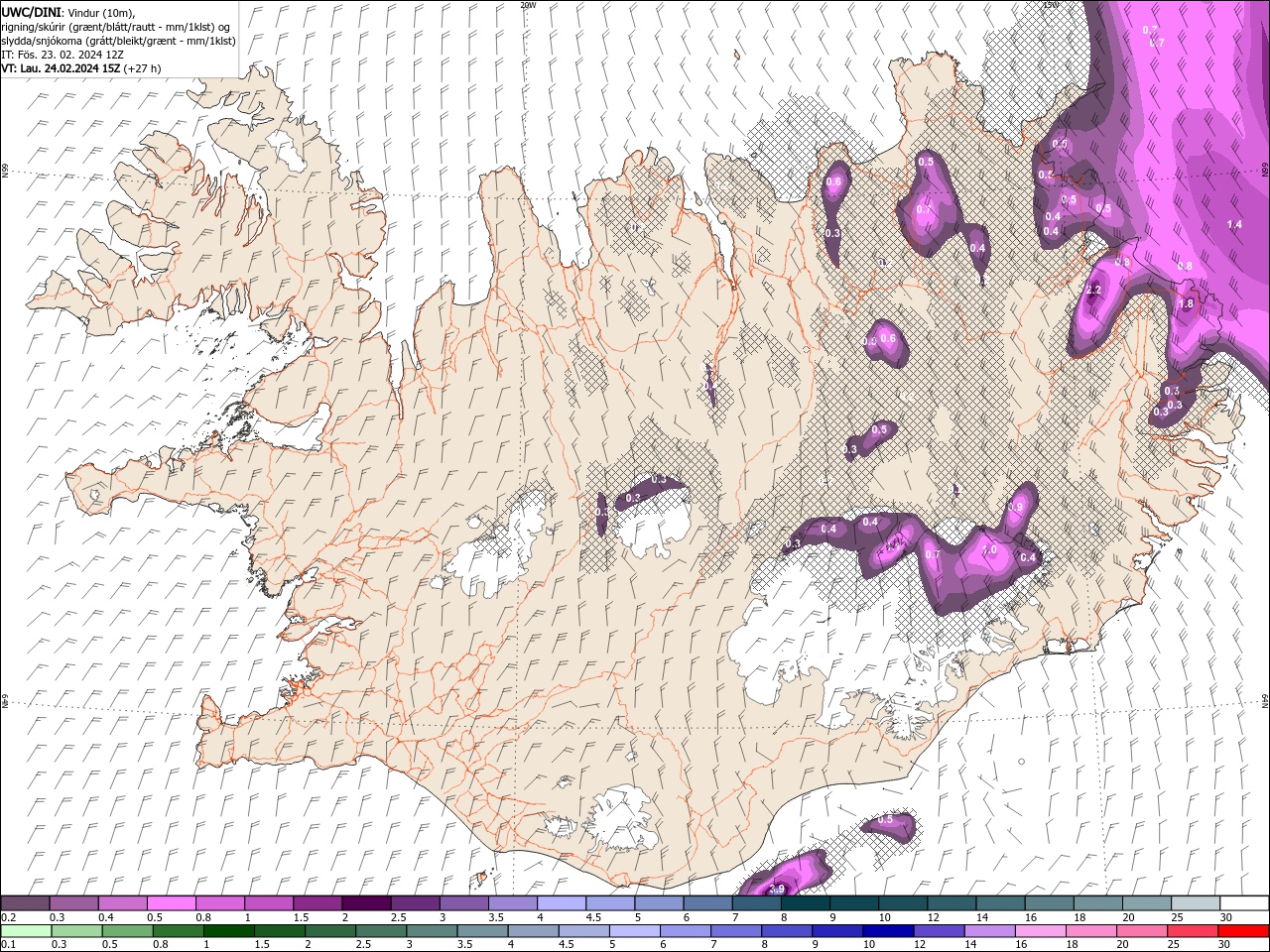
Task: Click the white swatch ending the snow scale
Action: (x=1243, y=903)
